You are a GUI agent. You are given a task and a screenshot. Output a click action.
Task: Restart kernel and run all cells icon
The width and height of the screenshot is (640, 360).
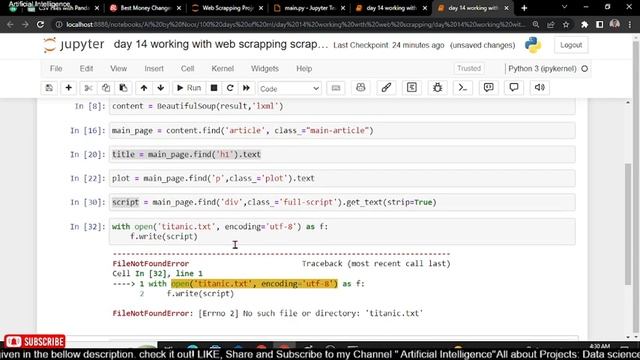pyautogui.click(x=246, y=88)
